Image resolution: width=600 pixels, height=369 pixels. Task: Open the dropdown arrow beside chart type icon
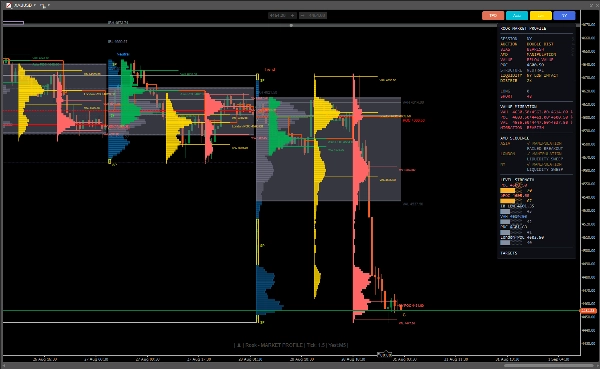[x=49, y=5]
